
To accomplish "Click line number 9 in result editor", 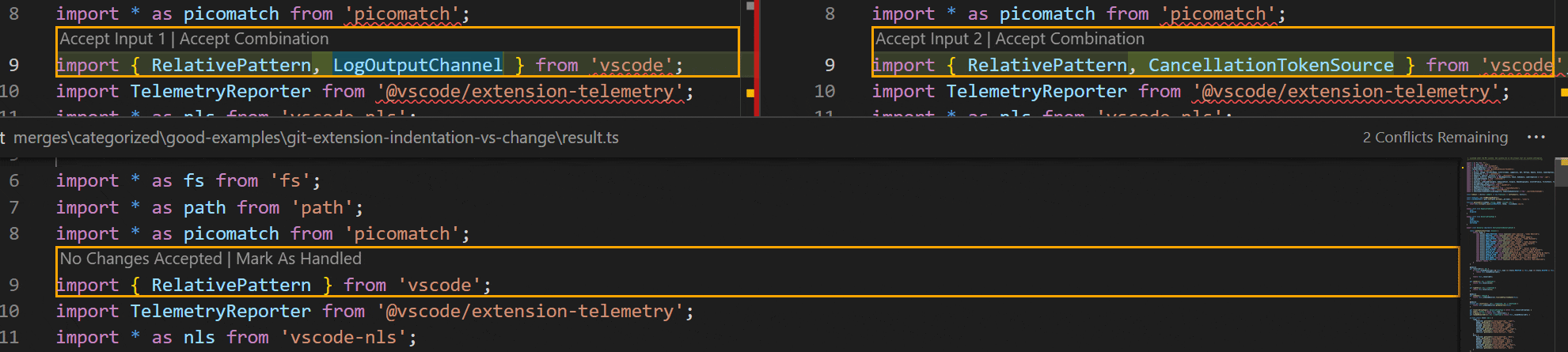I will point(14,285).
